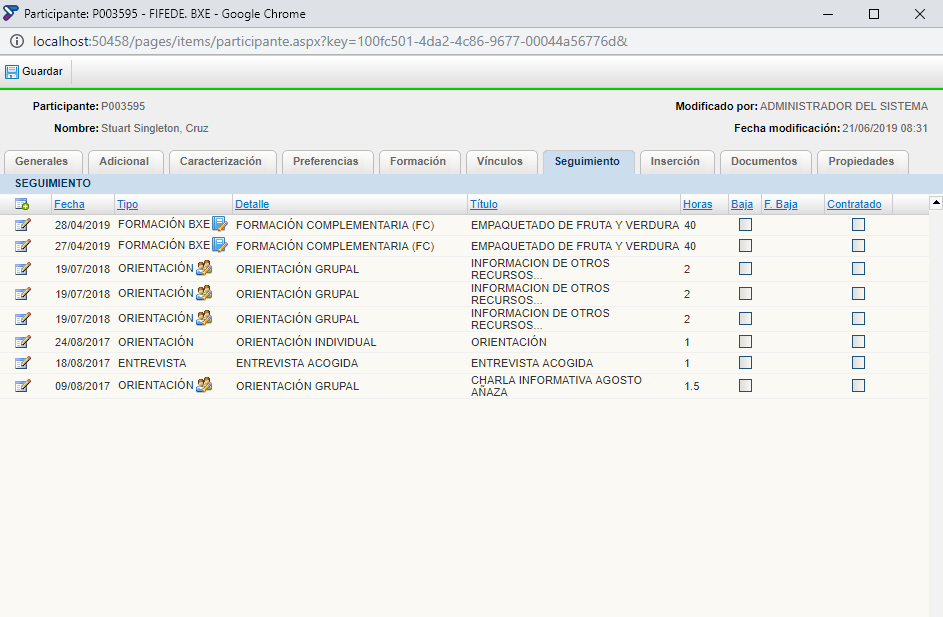Open the Adicional tab
Screen dimensions: 943x617
point(125,162)
